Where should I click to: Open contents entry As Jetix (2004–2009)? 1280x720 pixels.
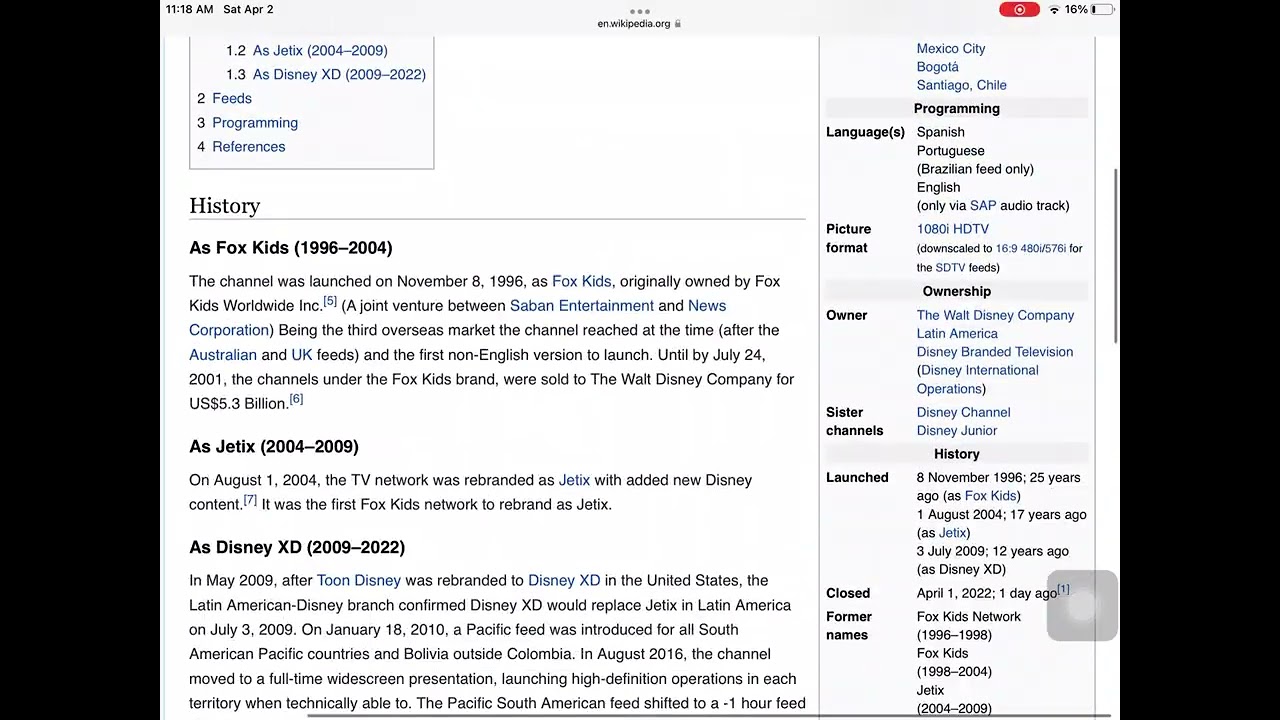(x=320, y=50)
